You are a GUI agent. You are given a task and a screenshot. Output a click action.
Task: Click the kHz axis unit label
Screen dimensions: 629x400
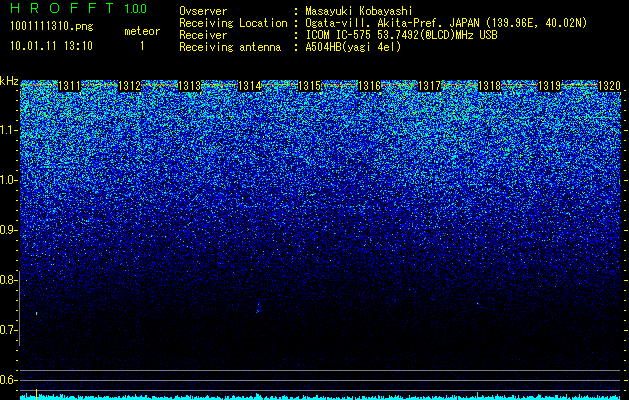(x=9, y=81)
